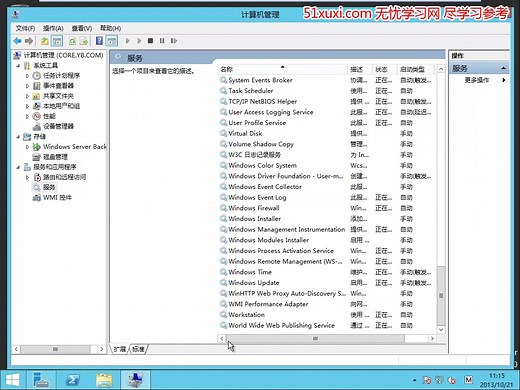Collapse the 服务和应用程序 tree node
The height and width of the screenshot is (390, 520).
[x=18, y=167]
